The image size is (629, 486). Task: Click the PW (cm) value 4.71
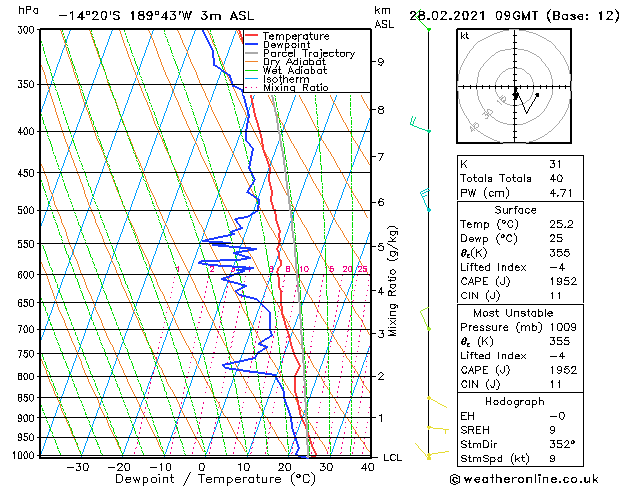[561, 193]
